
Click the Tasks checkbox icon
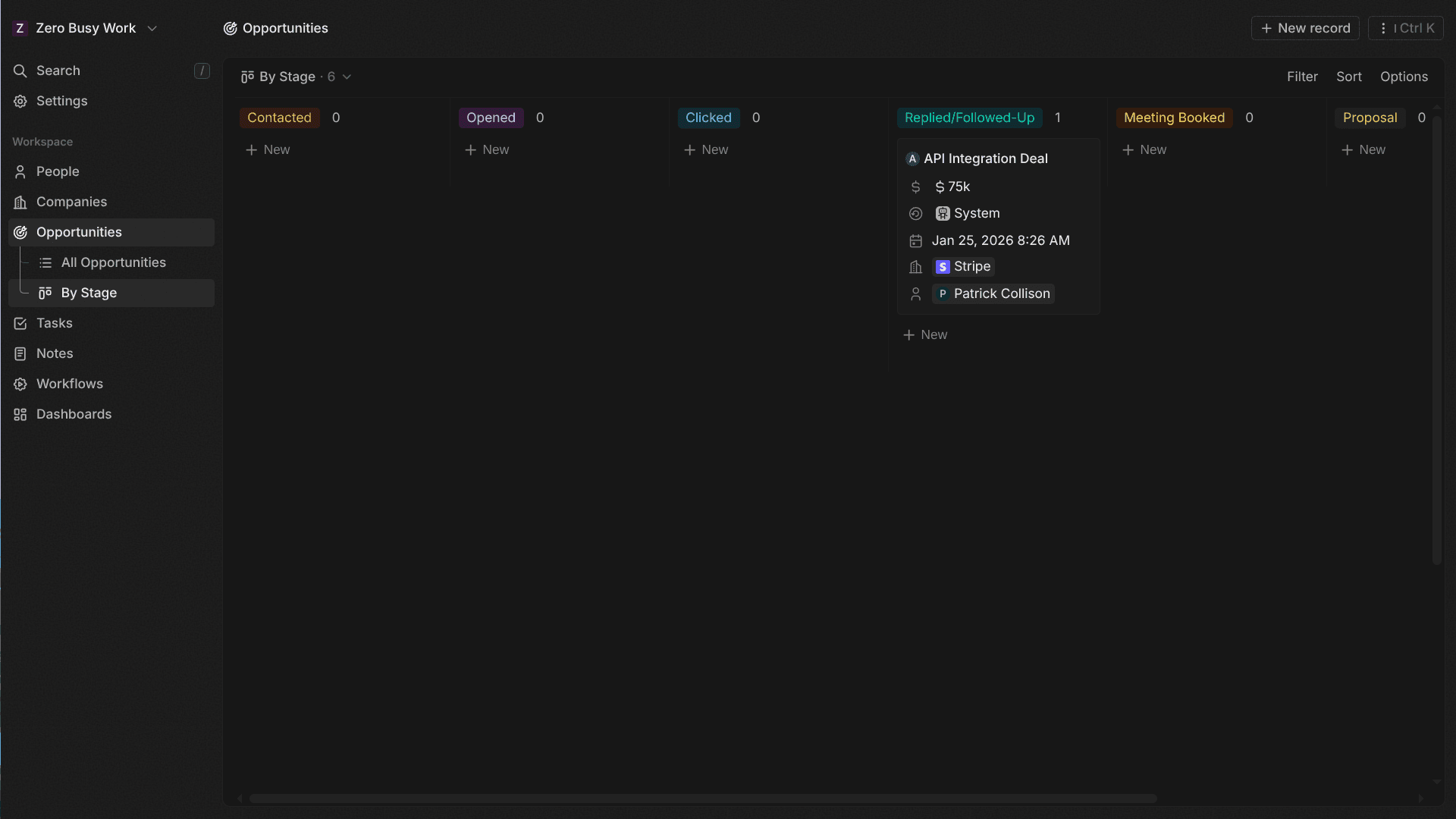20,324
